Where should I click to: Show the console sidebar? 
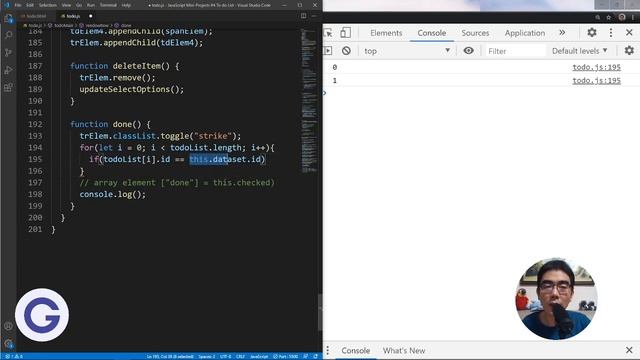tap(328, 51)
